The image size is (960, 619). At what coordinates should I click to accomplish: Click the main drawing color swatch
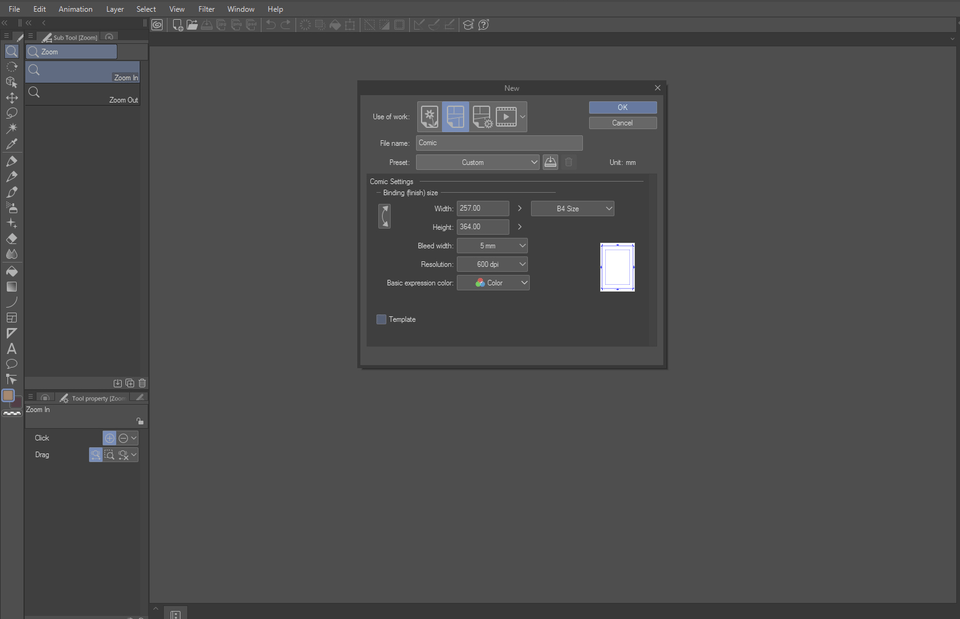pyautogui.click(x=9, y=395)
